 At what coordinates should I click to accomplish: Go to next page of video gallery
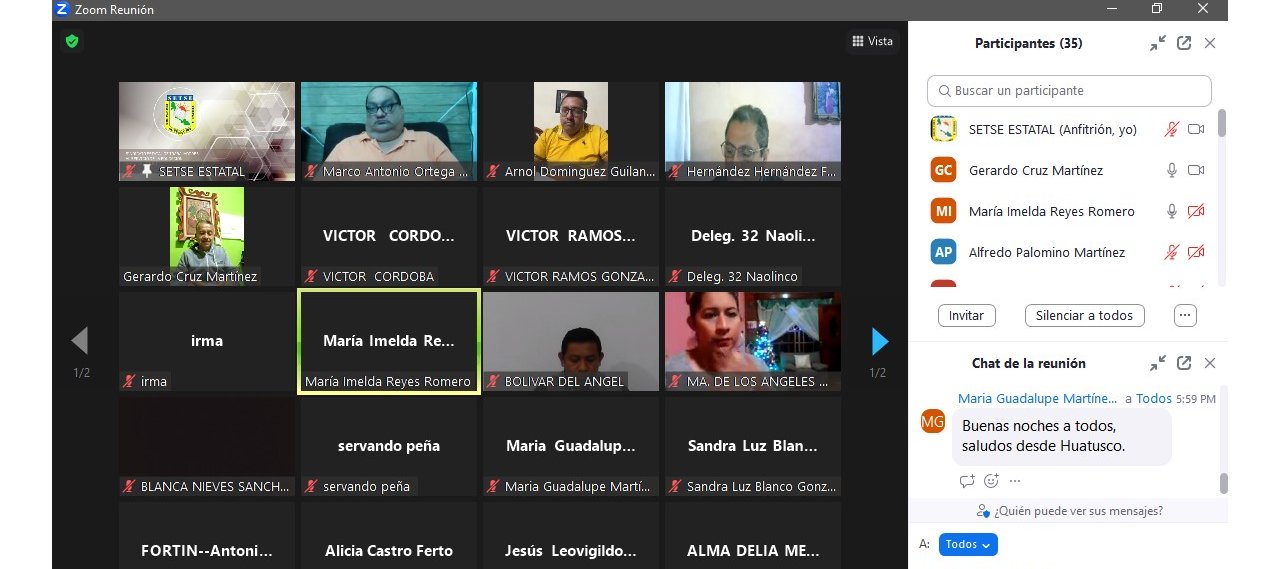(x=879, y=342)
